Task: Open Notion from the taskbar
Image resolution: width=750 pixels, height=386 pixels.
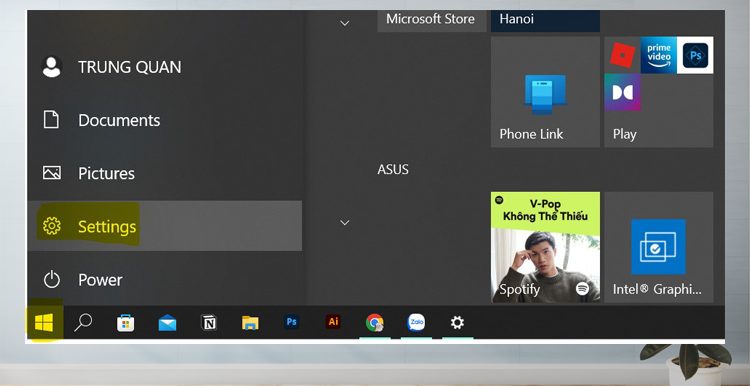Action: click(209, 323)
